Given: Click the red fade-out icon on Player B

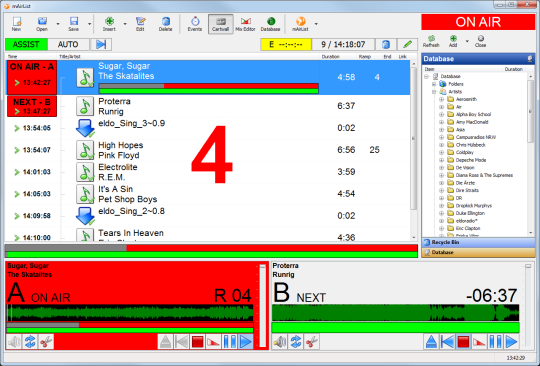Looking at the screenshot, I should point(479,342).
